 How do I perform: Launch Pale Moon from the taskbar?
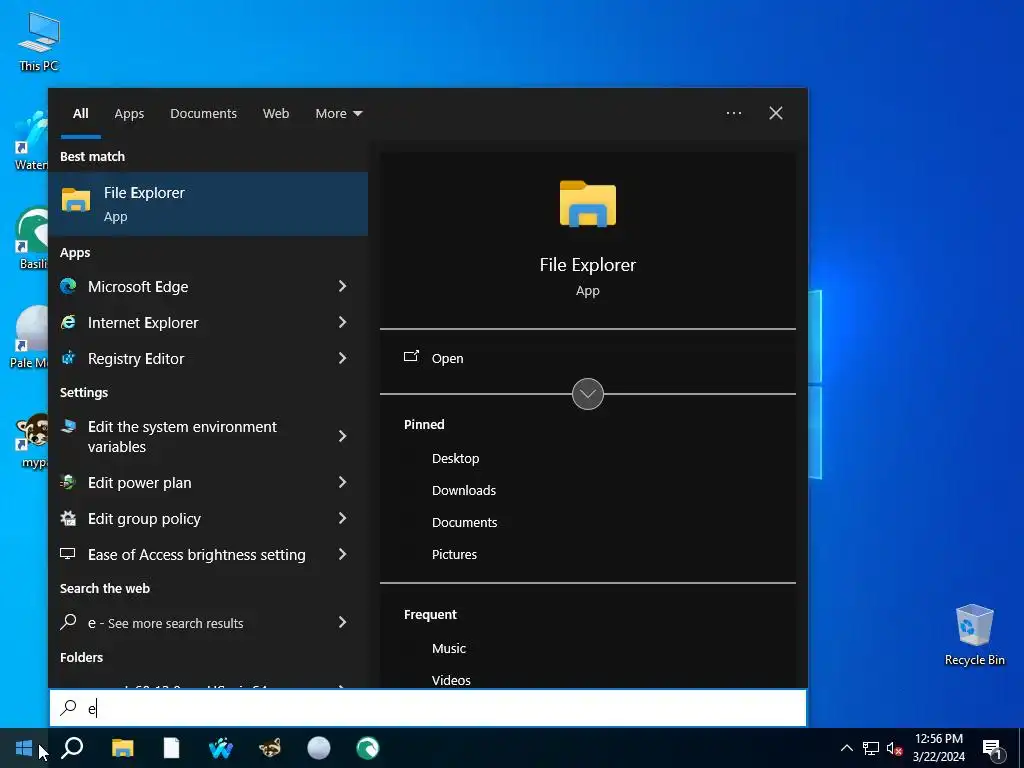point(319,748)
